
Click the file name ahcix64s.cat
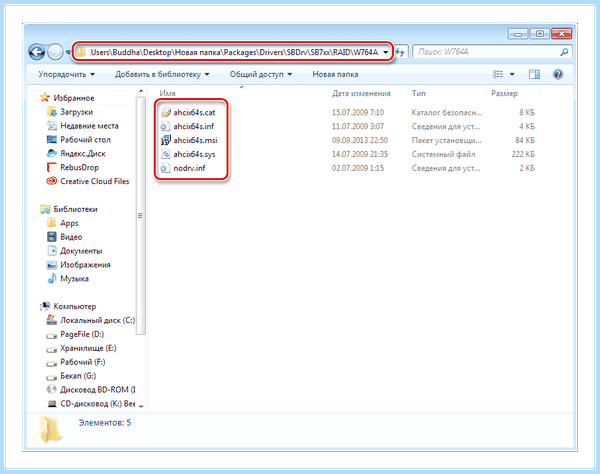pyautogui.click(x=194, y=112)
